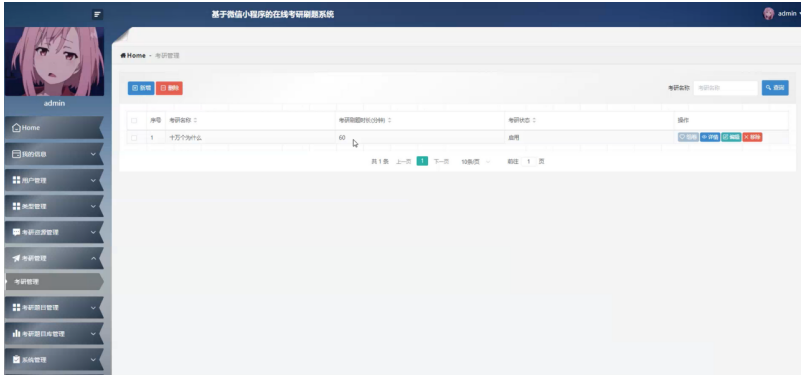Select the 考研管理 submenu item
Image resolution: width=808 pixels, height=375 pixels.
point(54,282)
